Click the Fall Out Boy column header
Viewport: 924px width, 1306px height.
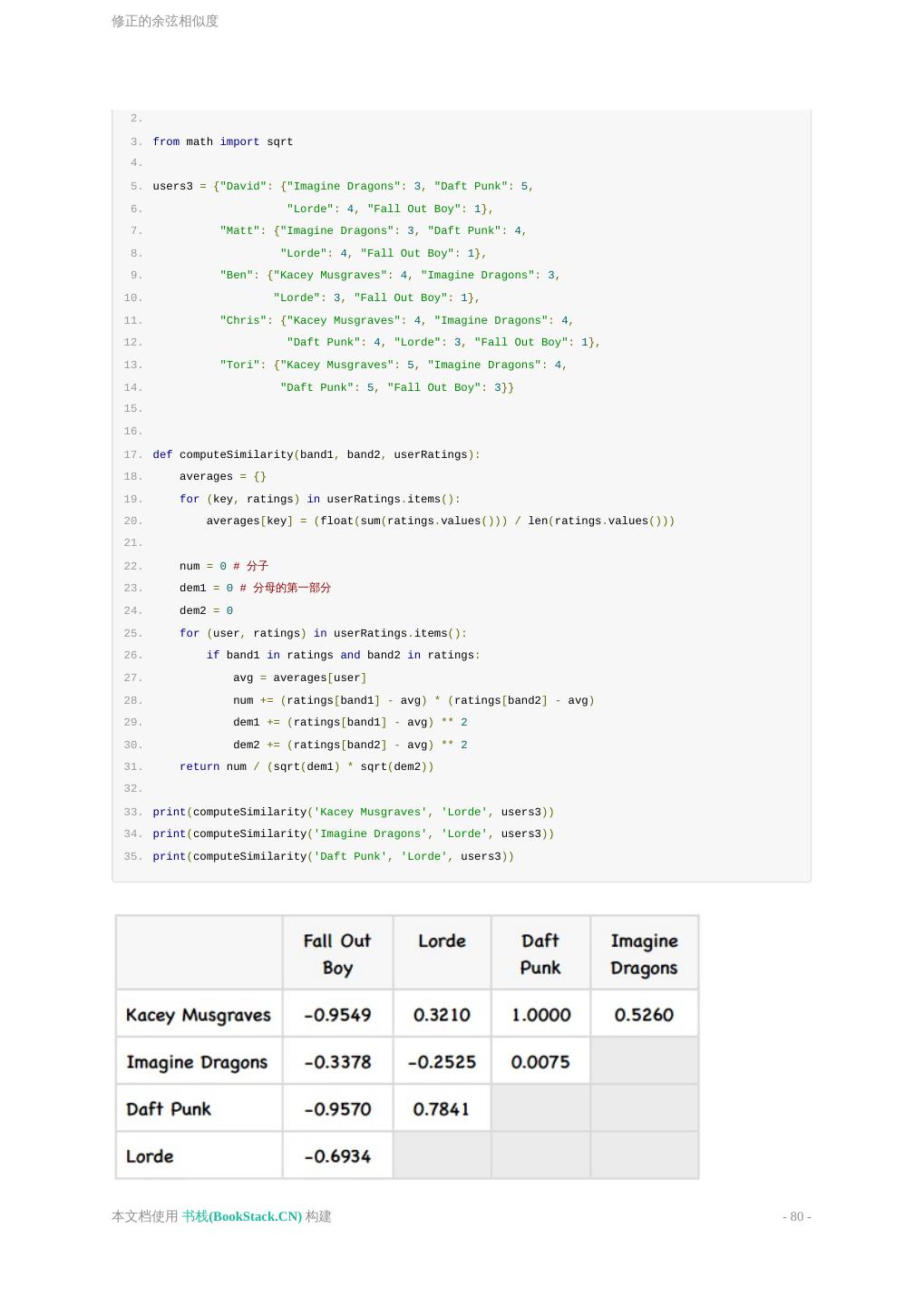[x=337, y=953]
